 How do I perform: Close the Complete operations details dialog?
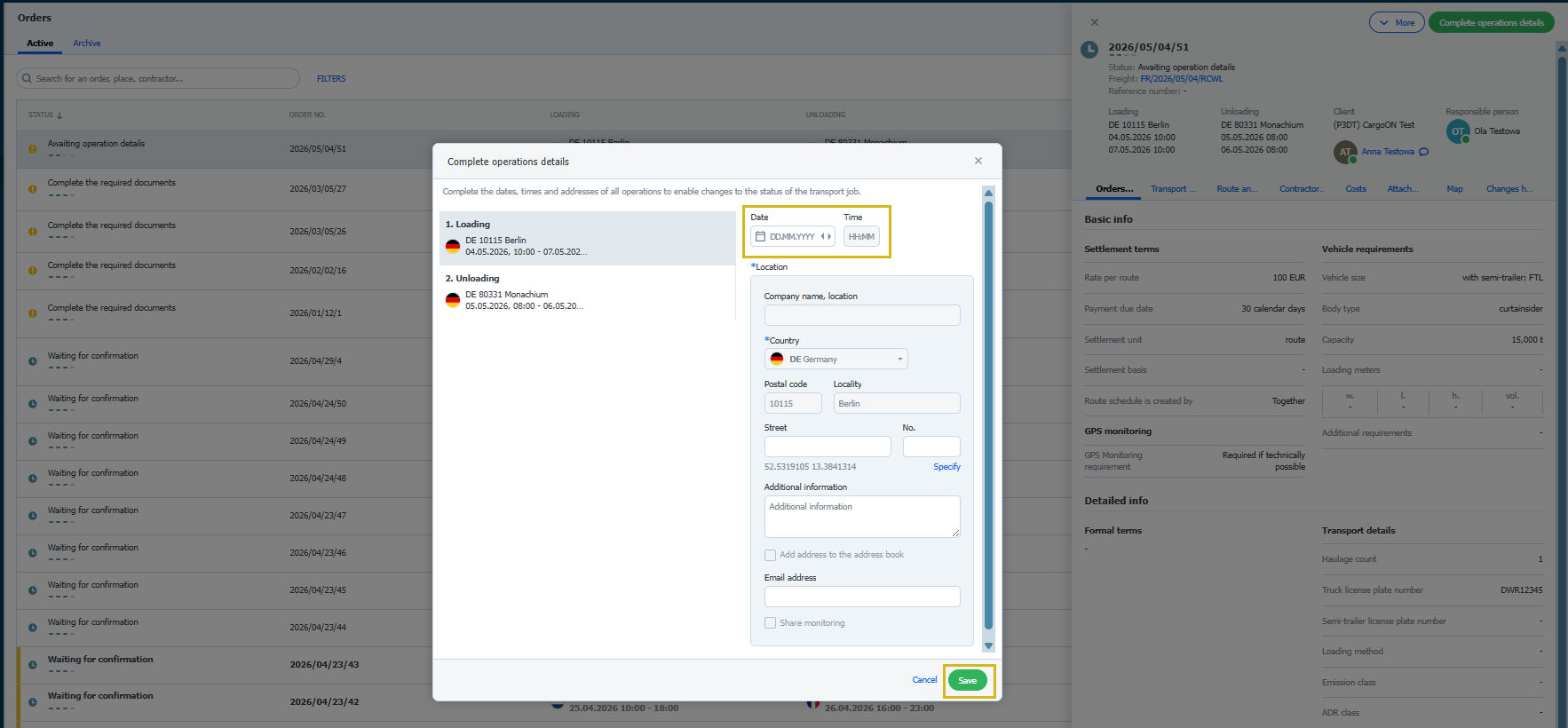coord(978,161)
